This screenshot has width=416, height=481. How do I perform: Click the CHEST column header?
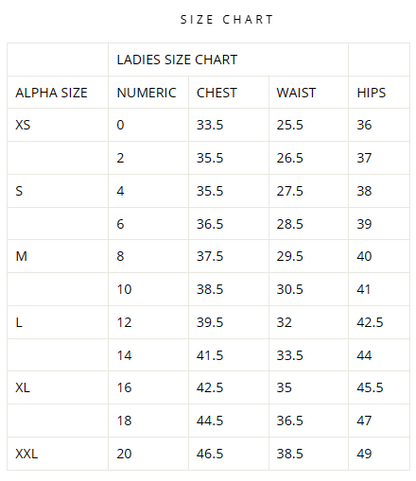click(229, 92)
